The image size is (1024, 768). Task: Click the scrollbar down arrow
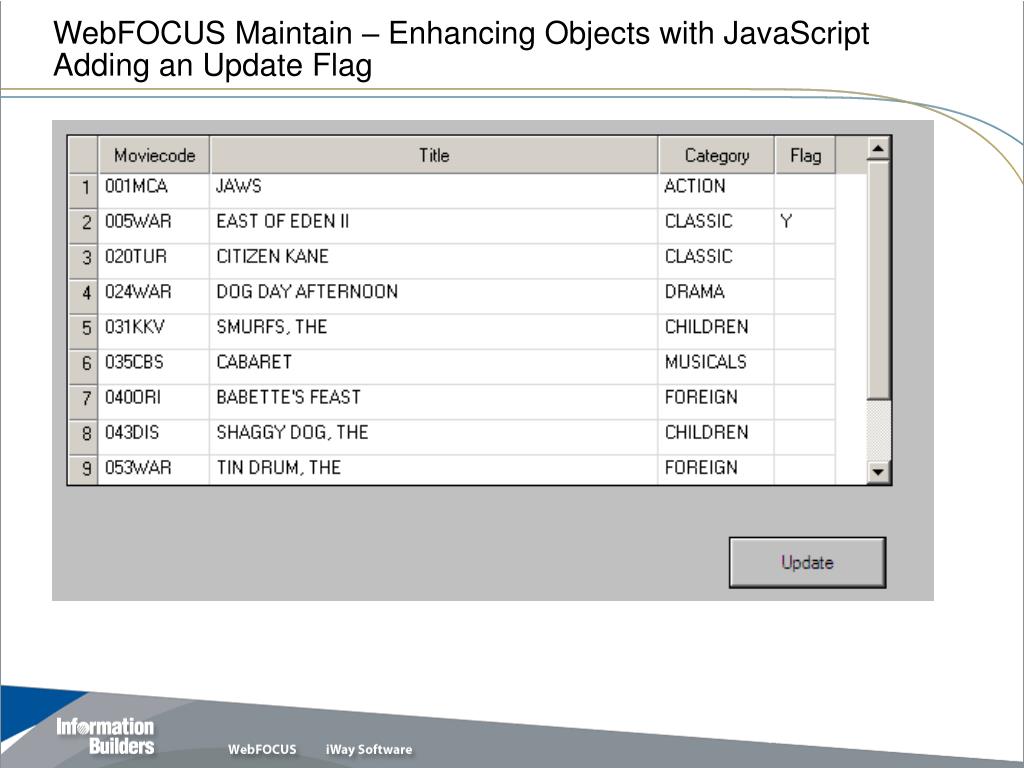[878, 471]
